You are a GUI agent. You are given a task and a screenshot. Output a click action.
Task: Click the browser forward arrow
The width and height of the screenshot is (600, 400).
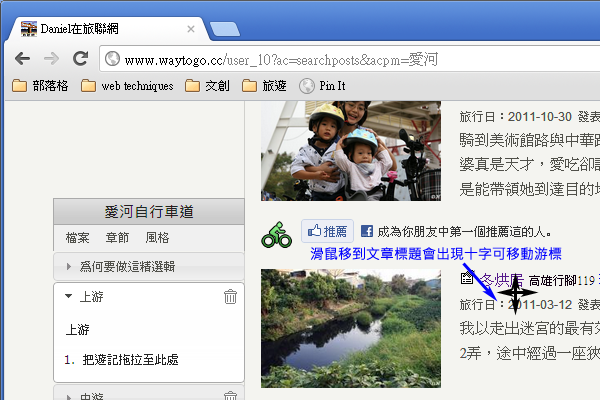tap(51, 59)
